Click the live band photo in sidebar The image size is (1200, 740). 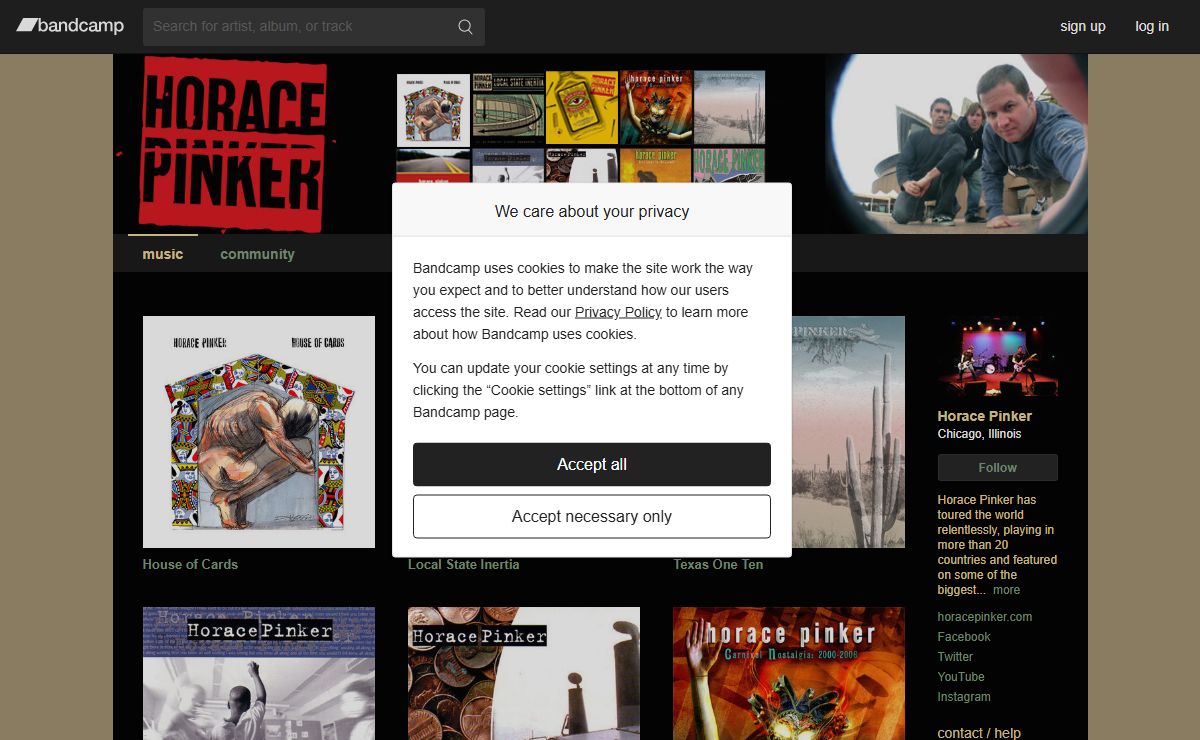click(x=997, y=357)
